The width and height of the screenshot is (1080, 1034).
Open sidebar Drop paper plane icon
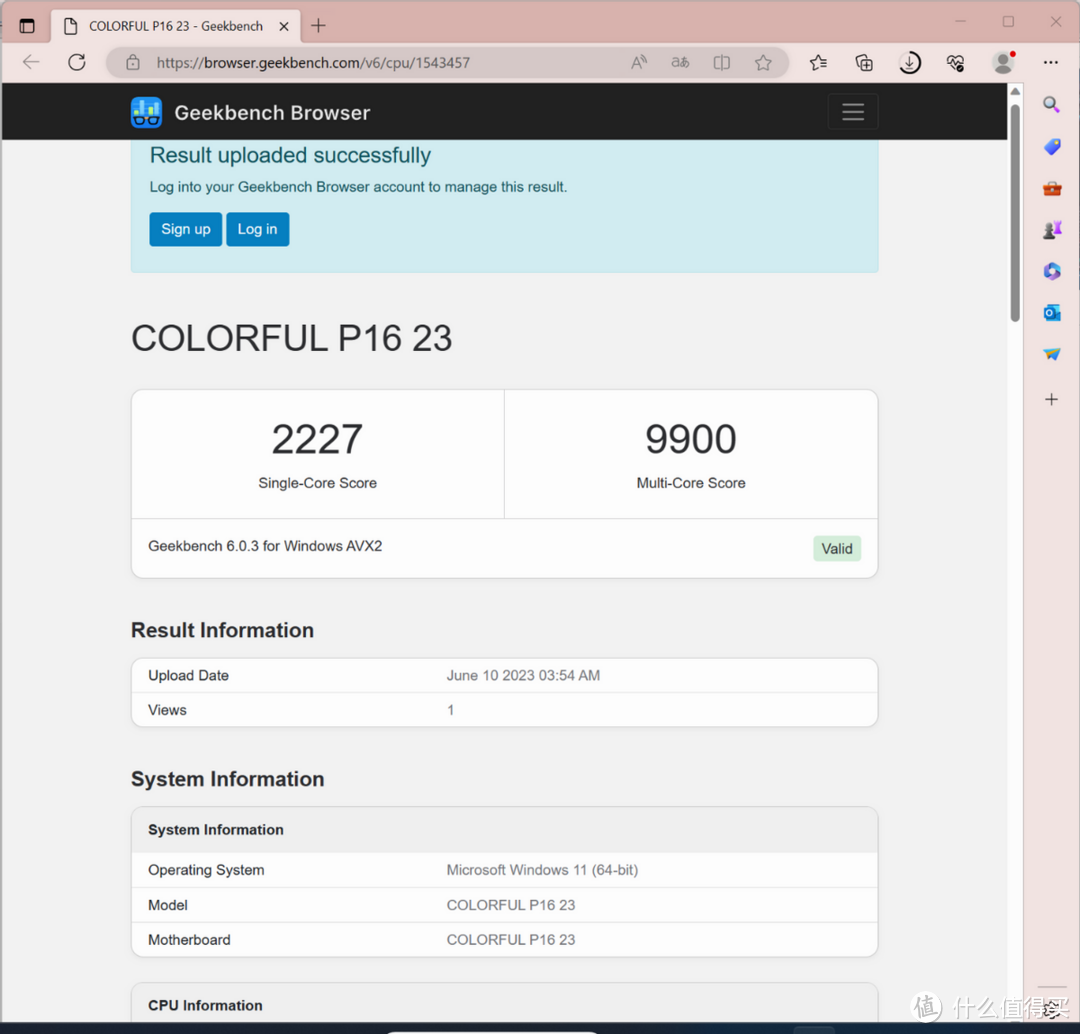[1051, 354]
